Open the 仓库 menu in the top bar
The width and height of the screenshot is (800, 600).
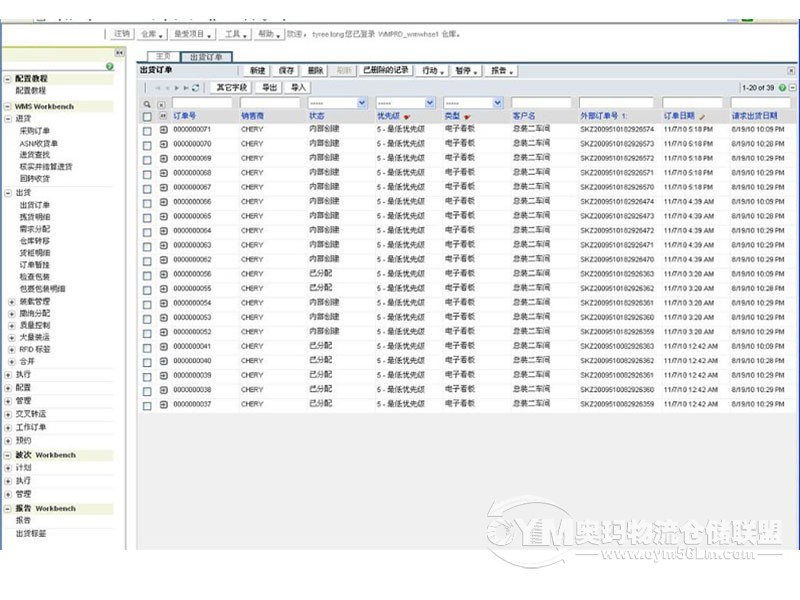tap(152, 34)
